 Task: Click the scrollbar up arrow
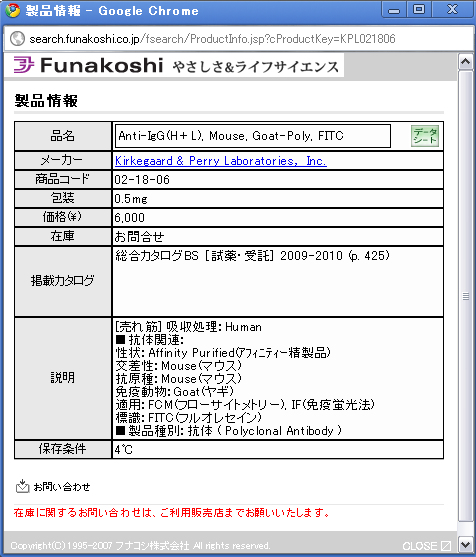(x=465, y=62)
